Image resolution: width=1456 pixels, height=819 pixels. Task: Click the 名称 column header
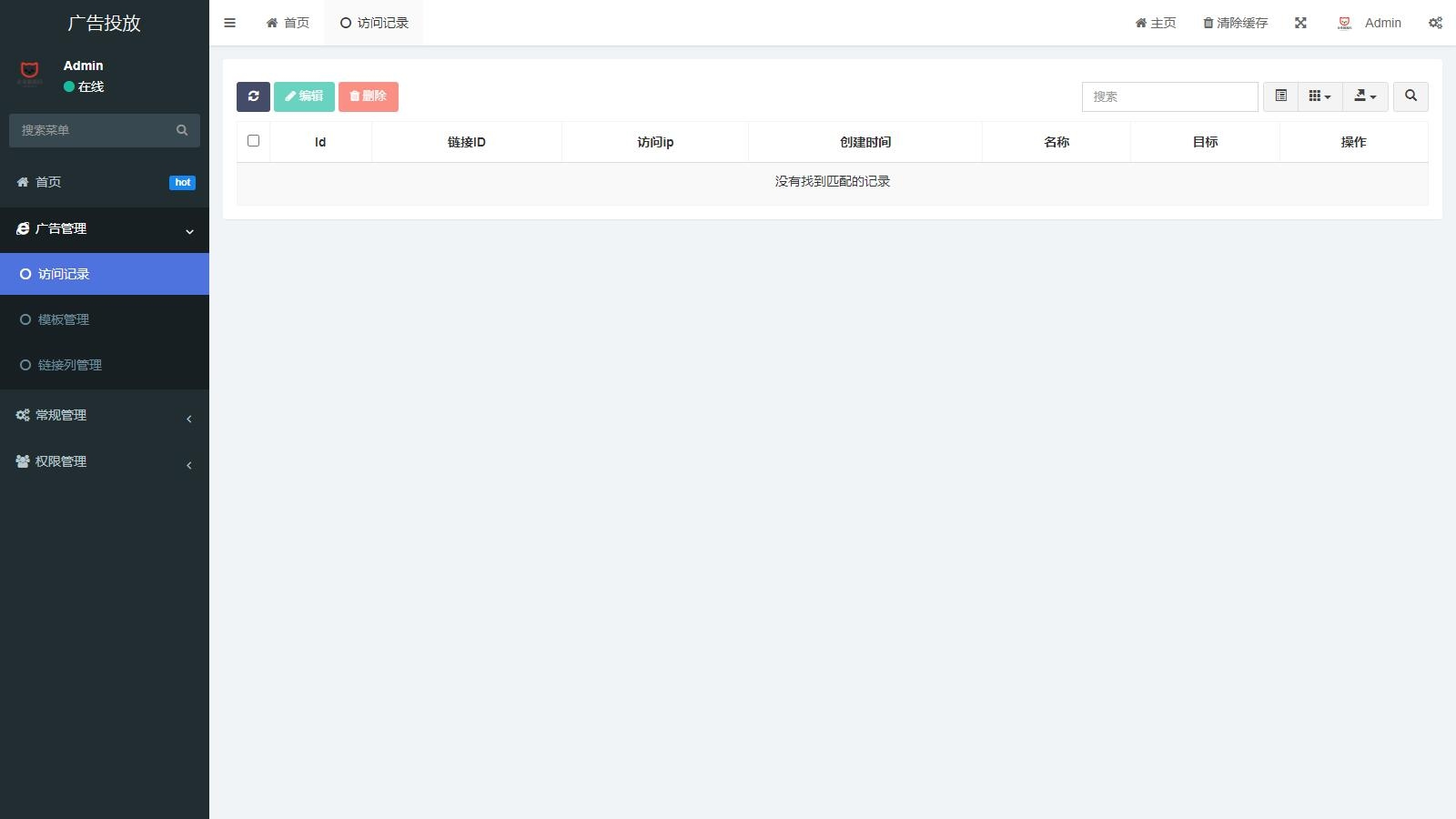pyautogui.click(x=1057, y=142)
